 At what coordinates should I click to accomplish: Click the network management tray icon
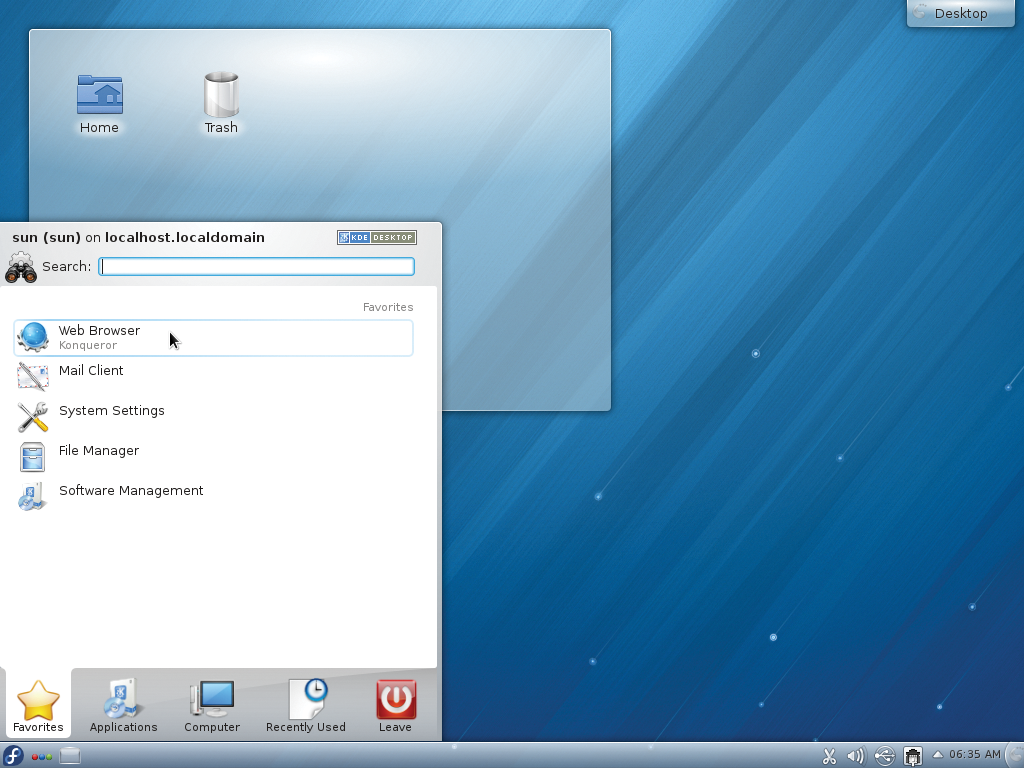tap(912, 756)
